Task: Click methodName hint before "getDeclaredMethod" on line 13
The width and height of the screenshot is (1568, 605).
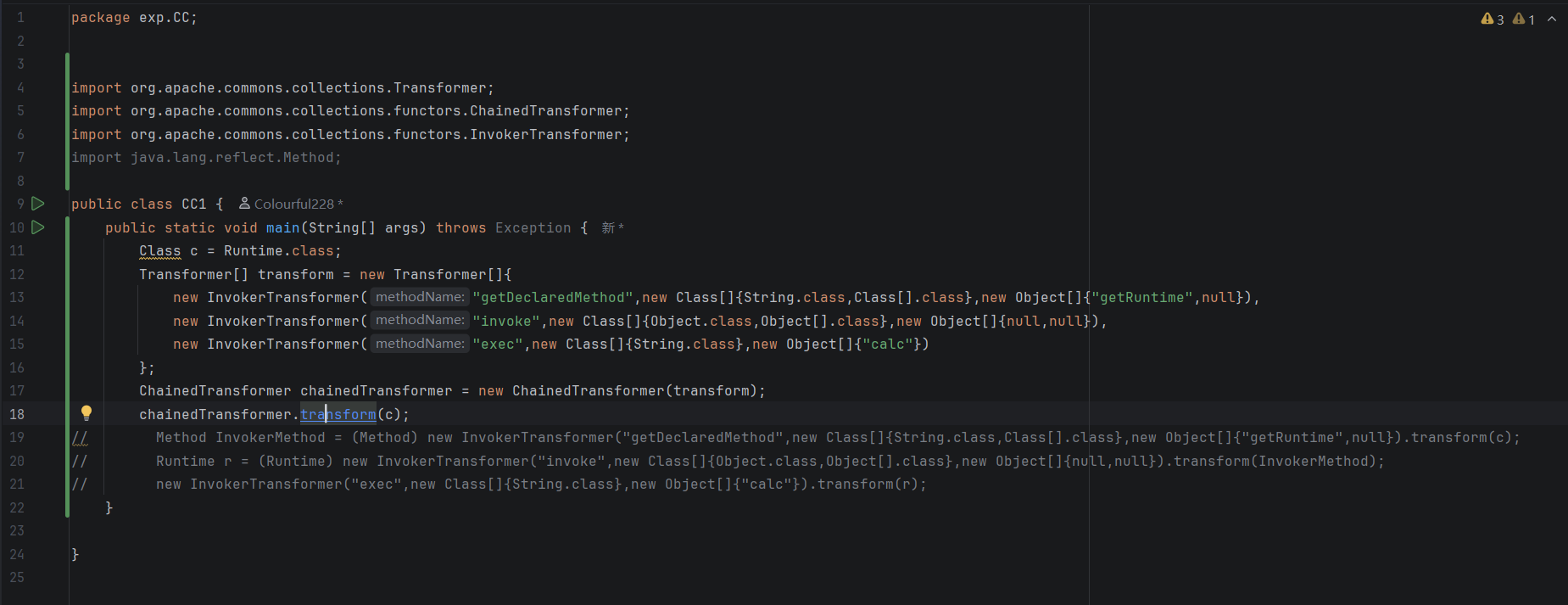Action: click(420, 297)
